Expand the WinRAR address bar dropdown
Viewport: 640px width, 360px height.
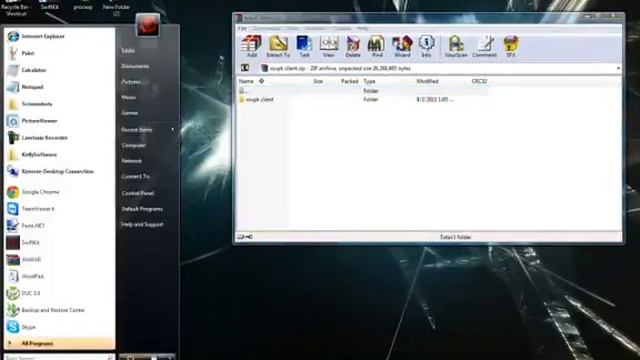618,69
